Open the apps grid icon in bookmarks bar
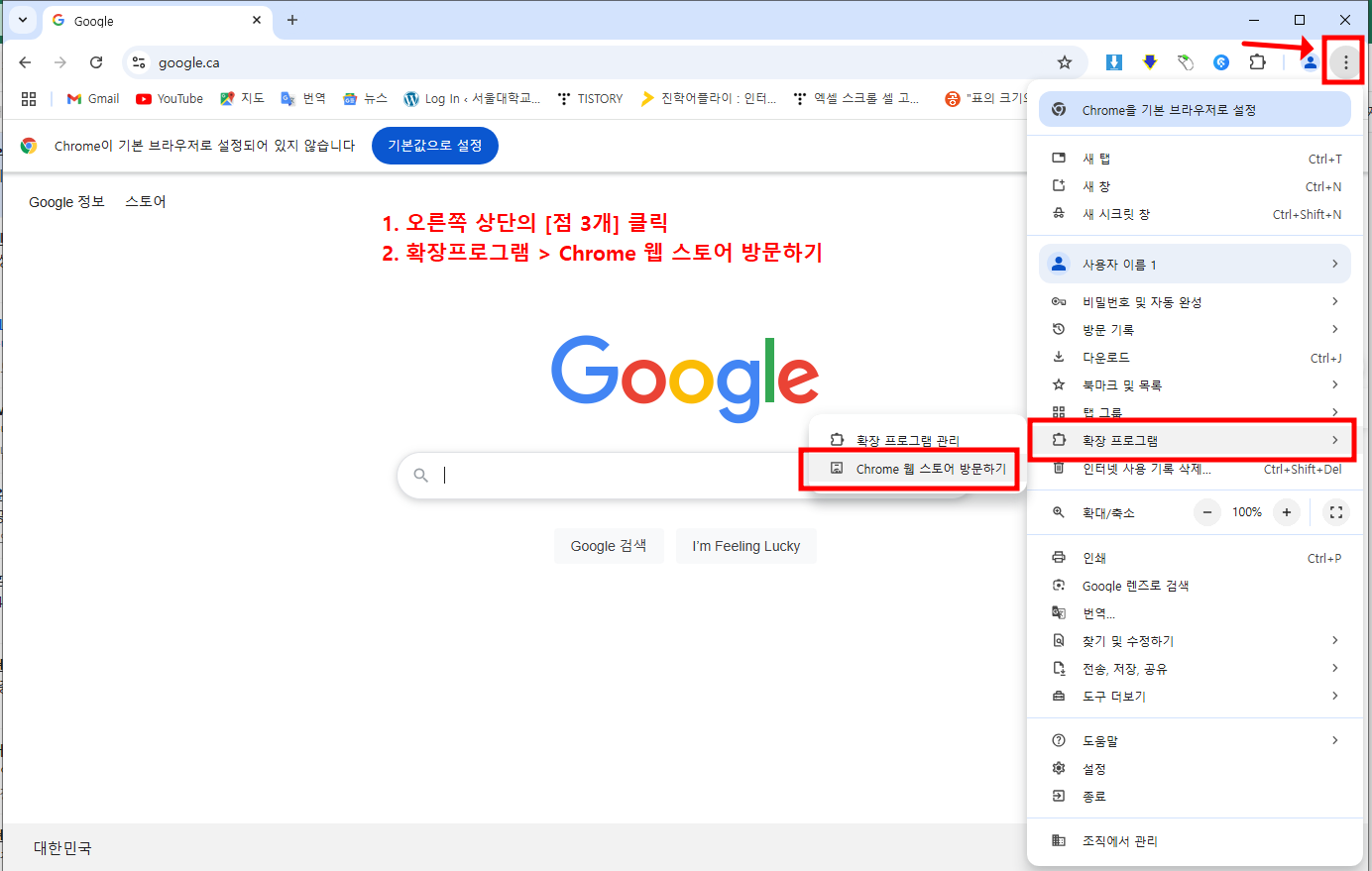 (x=29, y=98)
